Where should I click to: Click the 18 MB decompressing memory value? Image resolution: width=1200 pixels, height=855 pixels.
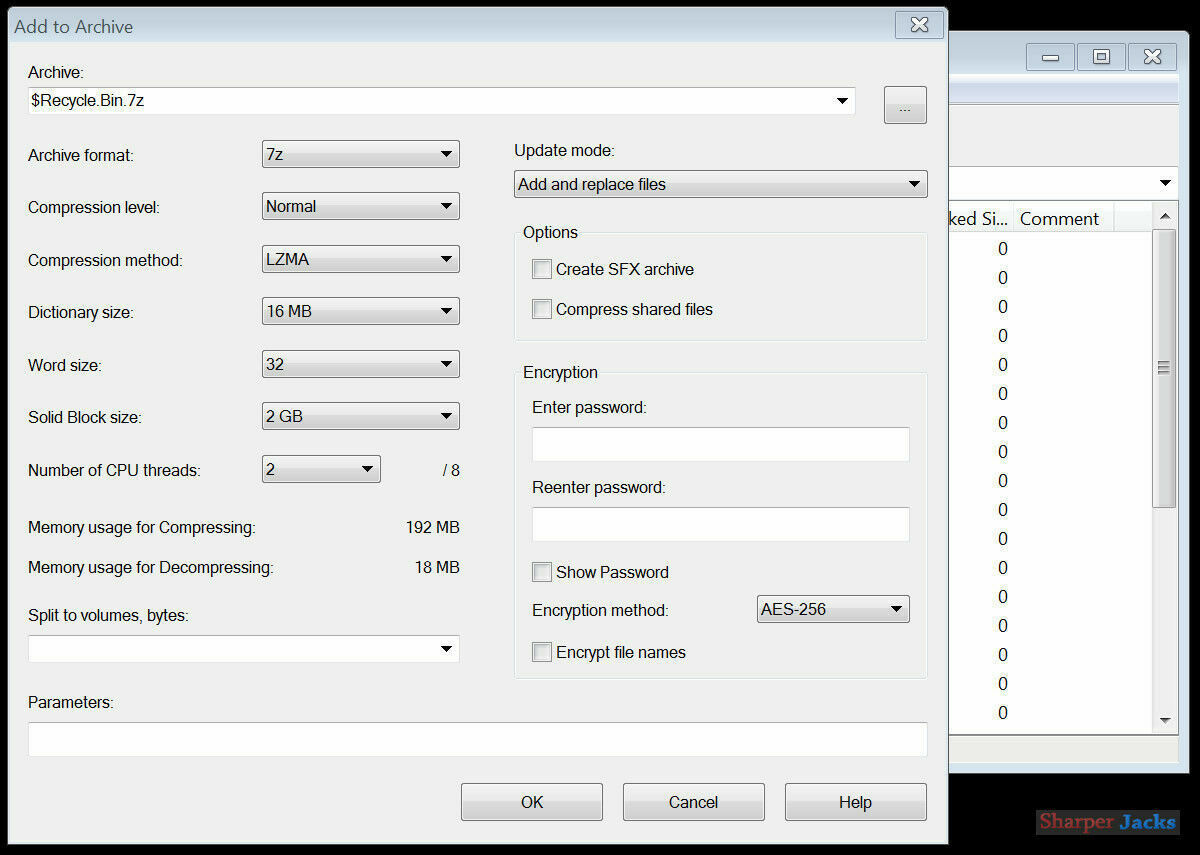437,567
